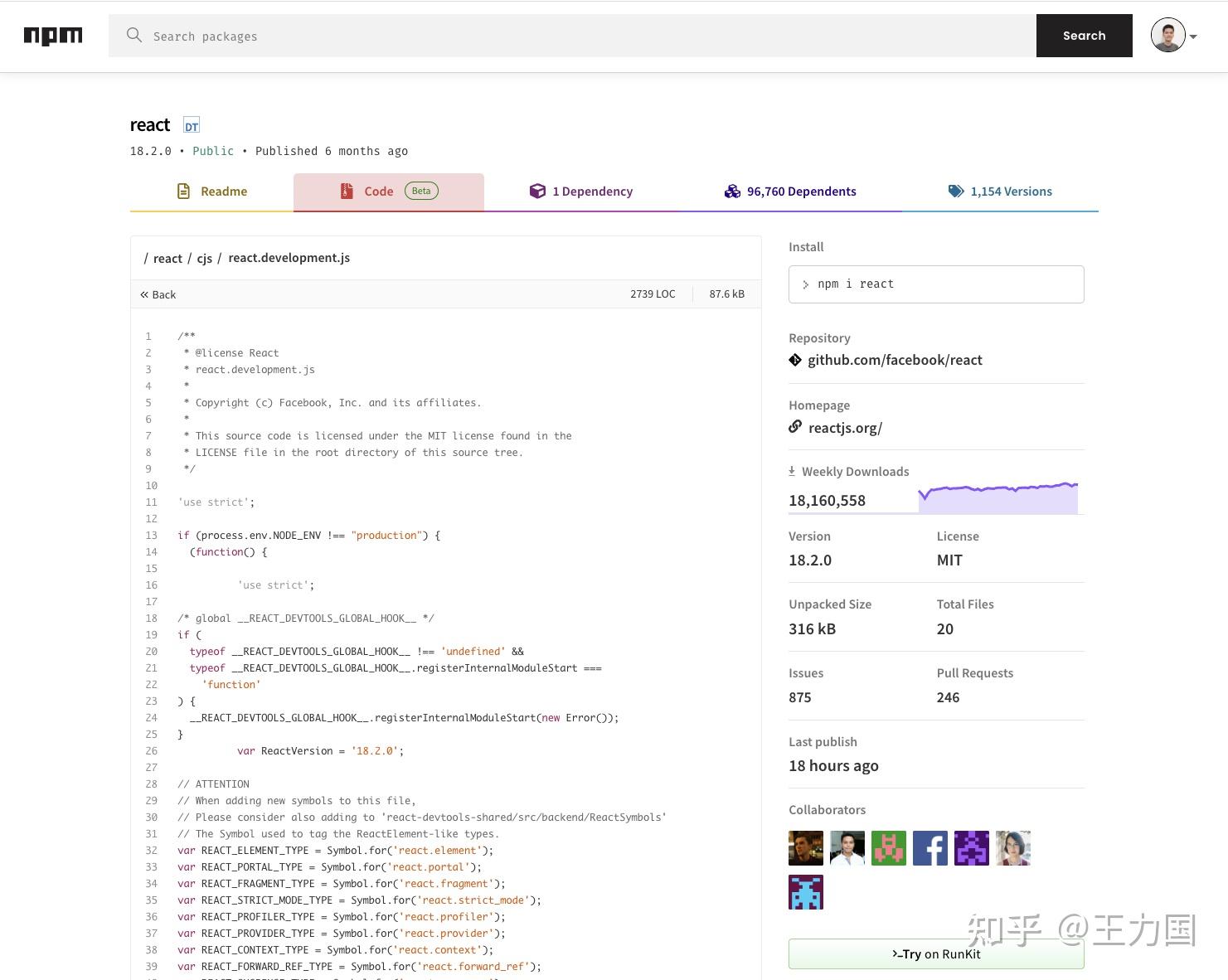Go back using the Back link

pos(158,294)
